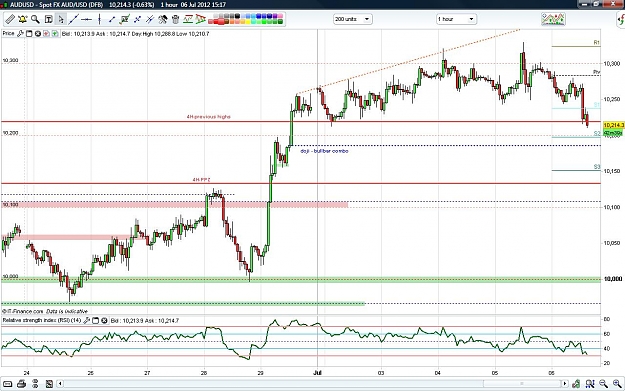Select the blue crossed lines tool
Image resolution: width=625 pixels, height=391 pixels.
click(x=137, y=19)
